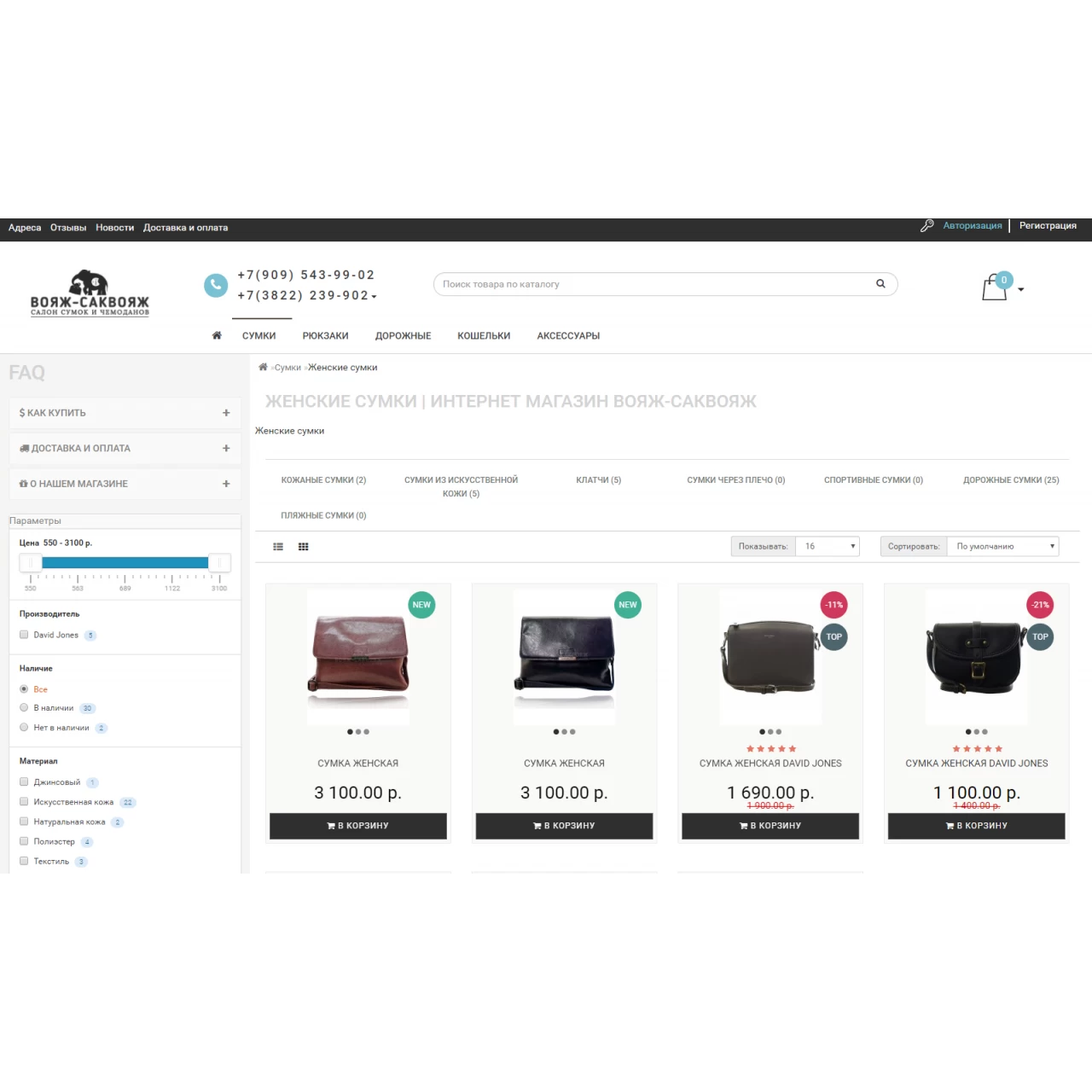Click star rating of 1 100.00 р. bag
The height and width of the screenshot is (1092, 1092).
pos(978,749)
